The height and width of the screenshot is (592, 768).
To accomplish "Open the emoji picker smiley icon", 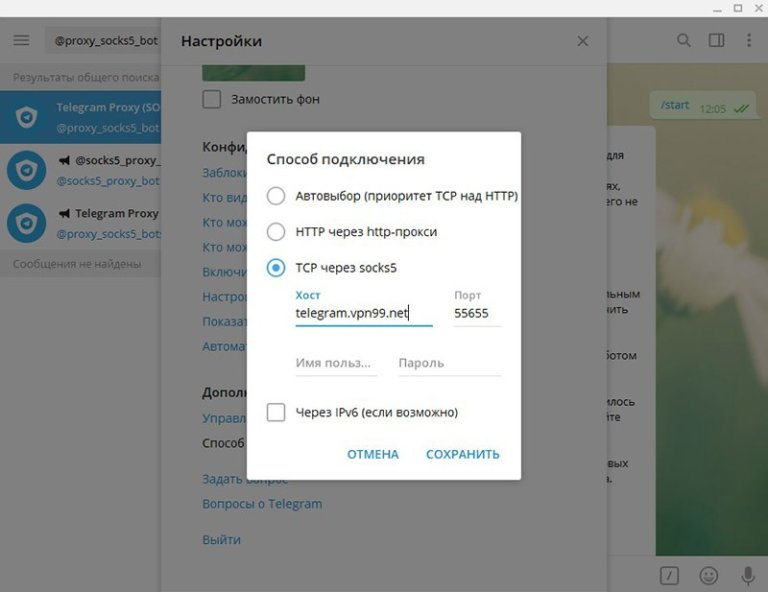I will tap(709, 575).
